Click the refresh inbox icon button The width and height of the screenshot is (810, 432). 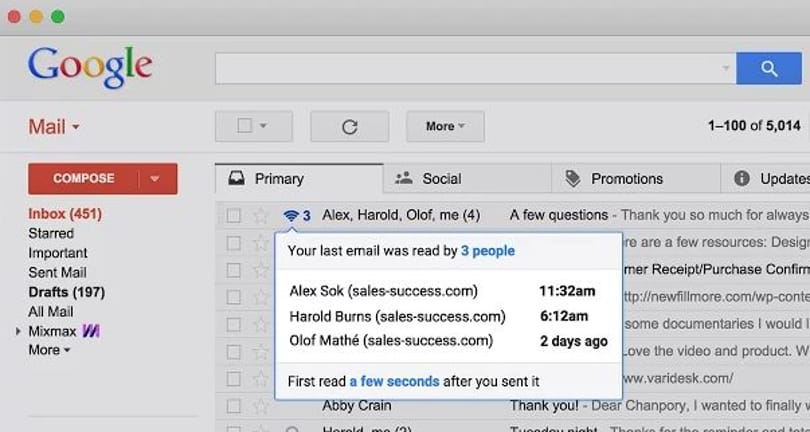pyautogui.click(x=350, y=126)
